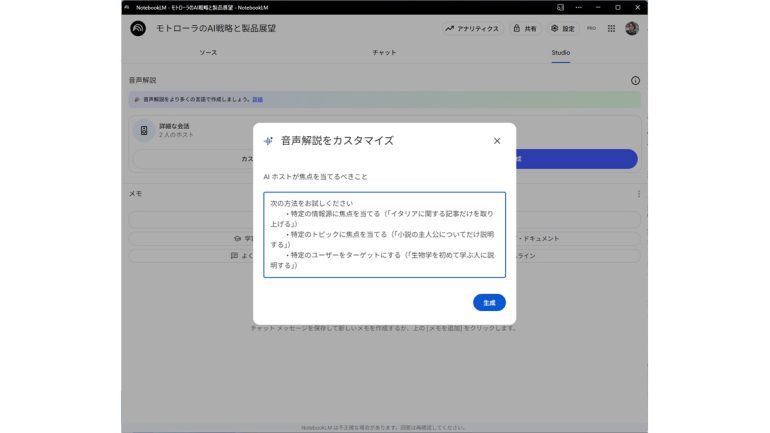
Task: Click the sparkle icon in dialog title
Action: [x=268, y=141]
